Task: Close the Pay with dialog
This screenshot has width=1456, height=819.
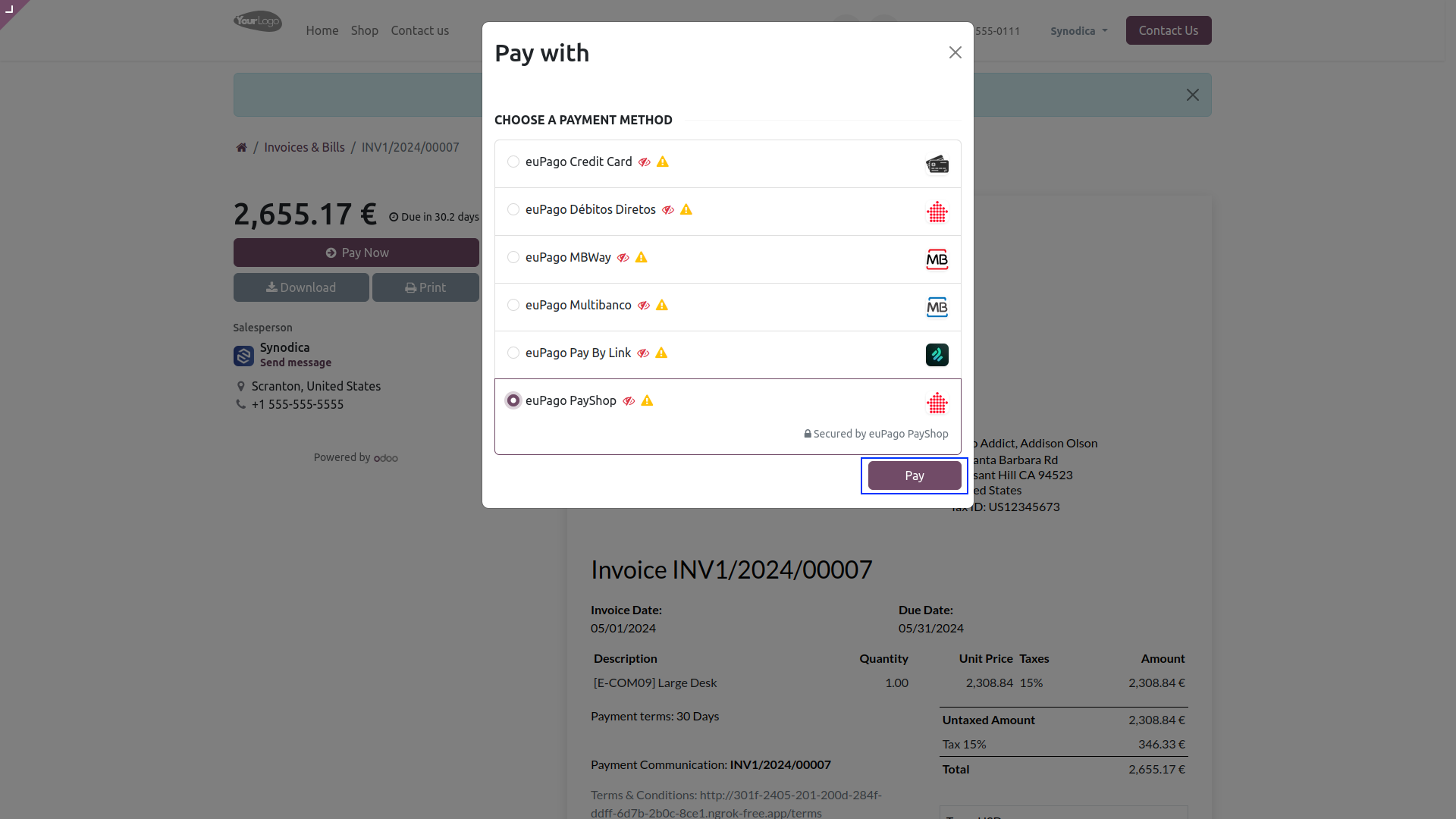Action: click(x=955, y=52)
